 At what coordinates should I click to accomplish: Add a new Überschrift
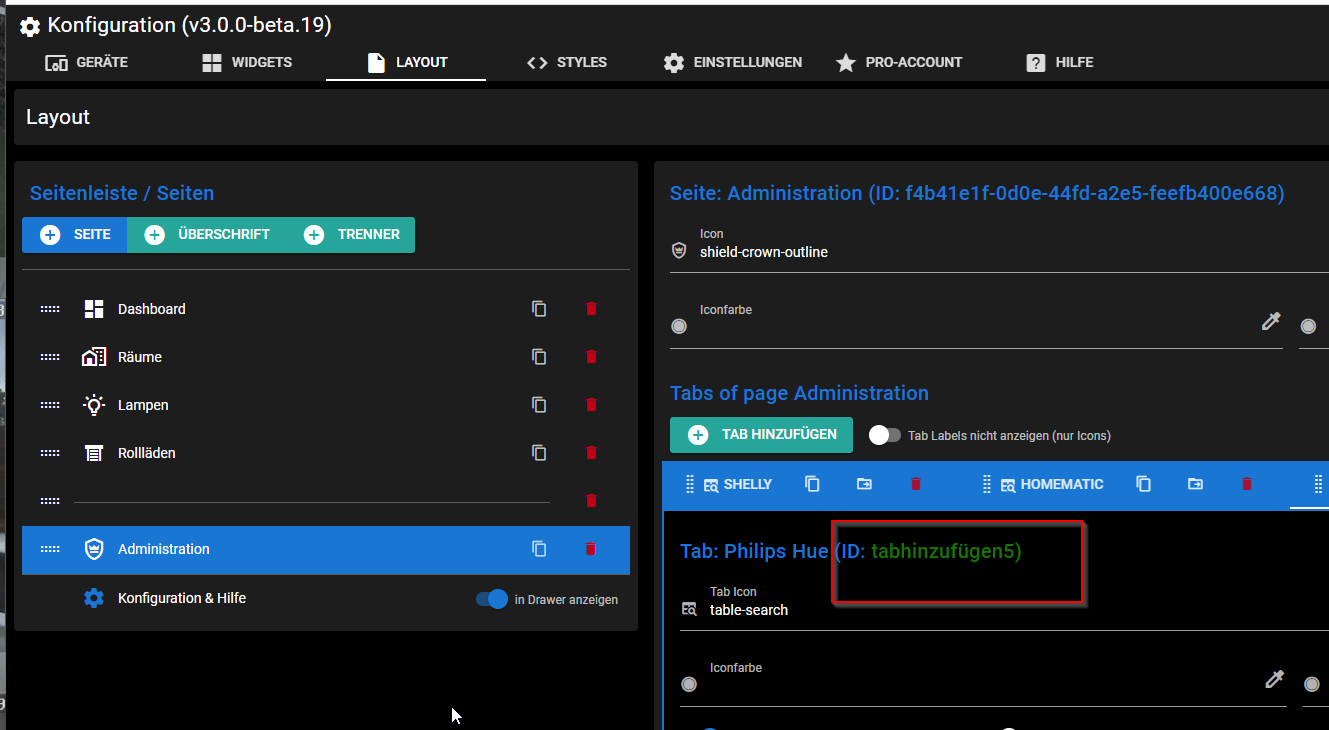(207, 234)
